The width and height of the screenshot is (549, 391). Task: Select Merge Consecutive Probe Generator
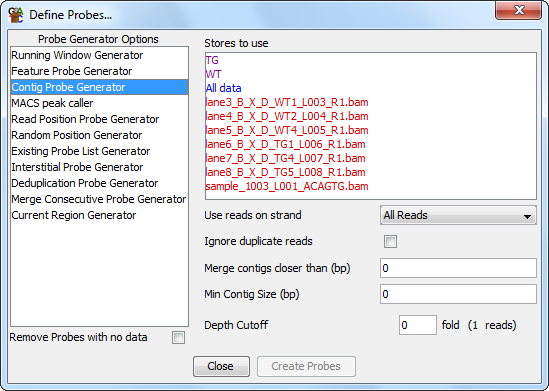(x=99, y=199)
